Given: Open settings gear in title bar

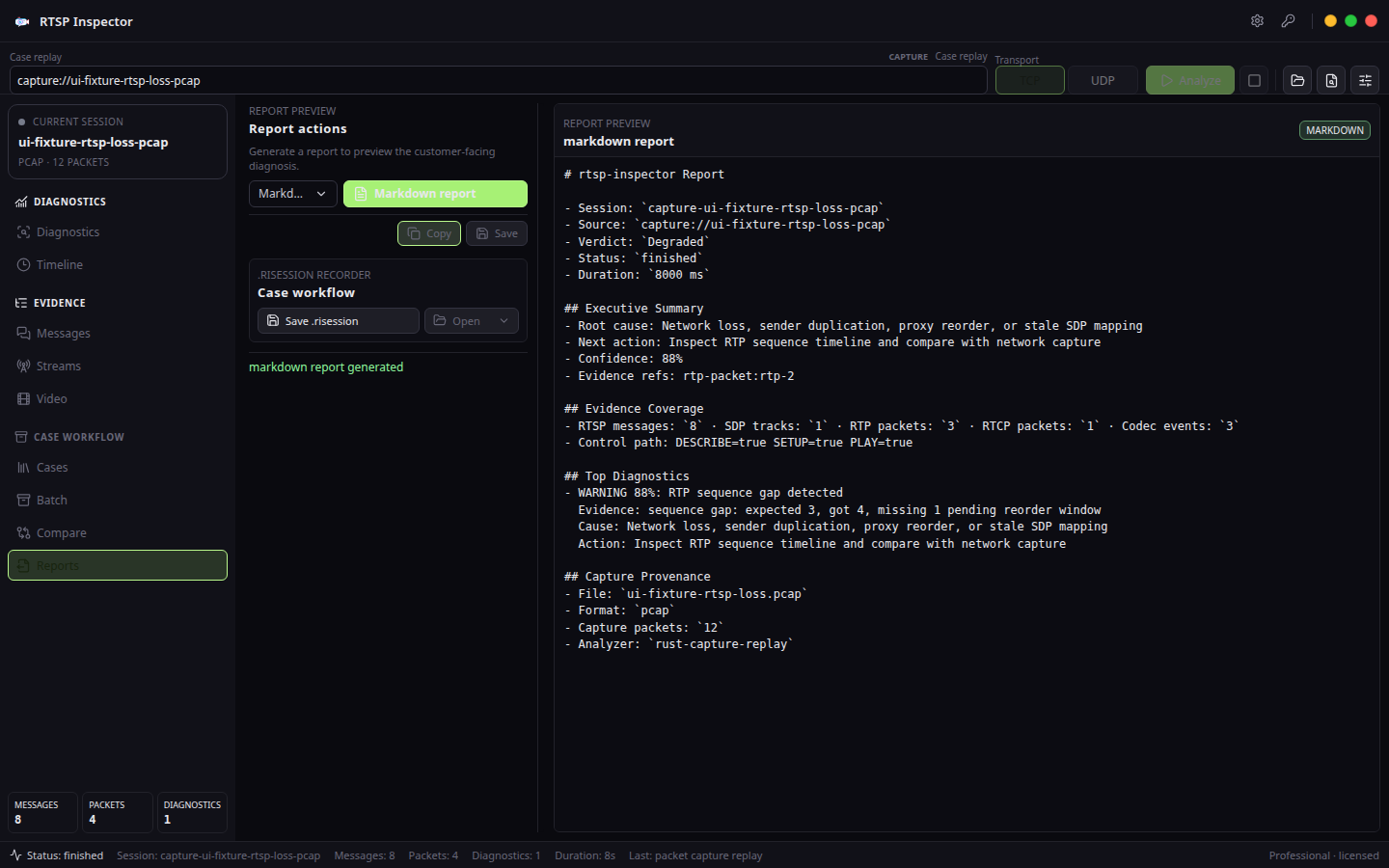Looking at the screenshot, I should (1257, 21).
